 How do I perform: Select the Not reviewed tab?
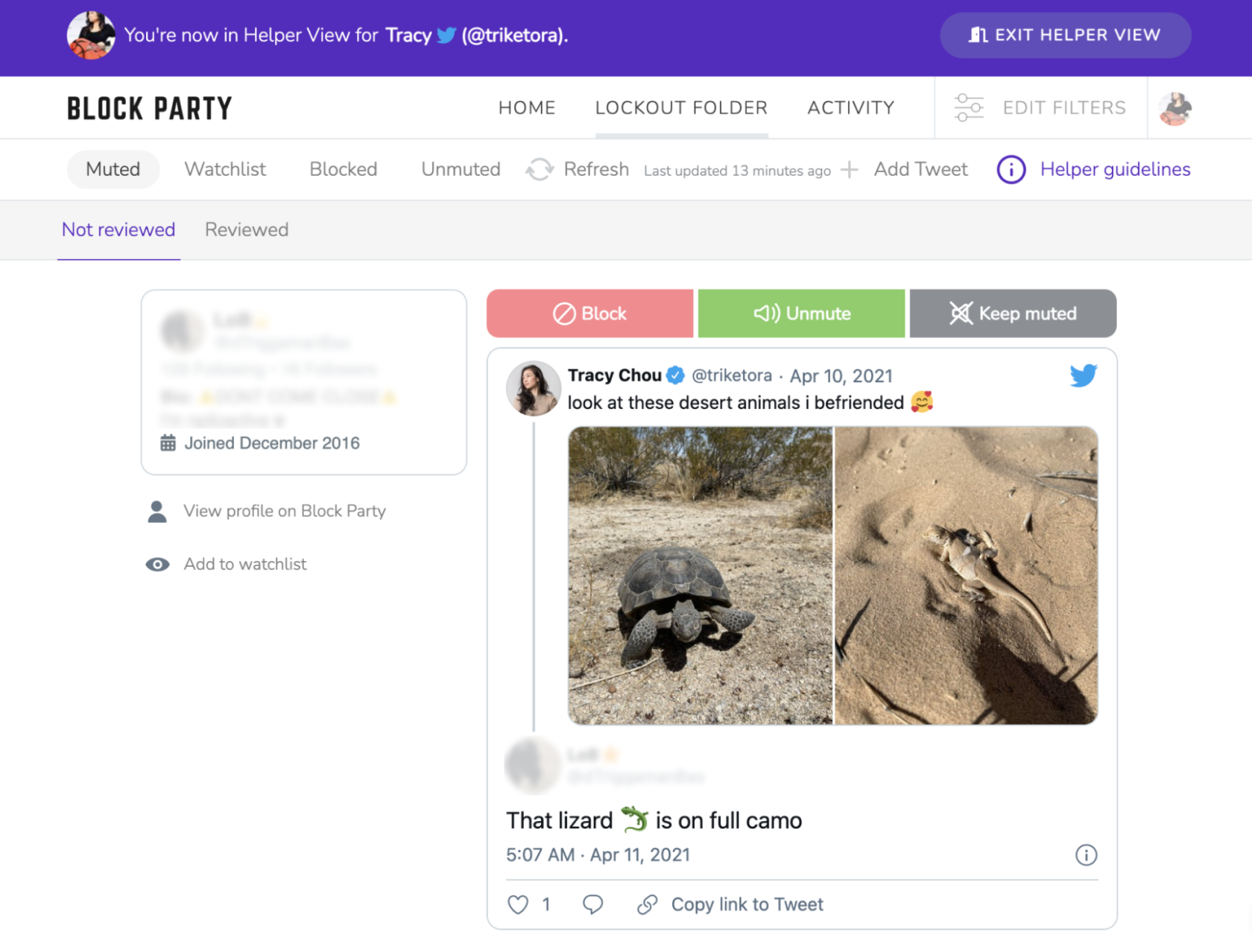pos(118,229)
